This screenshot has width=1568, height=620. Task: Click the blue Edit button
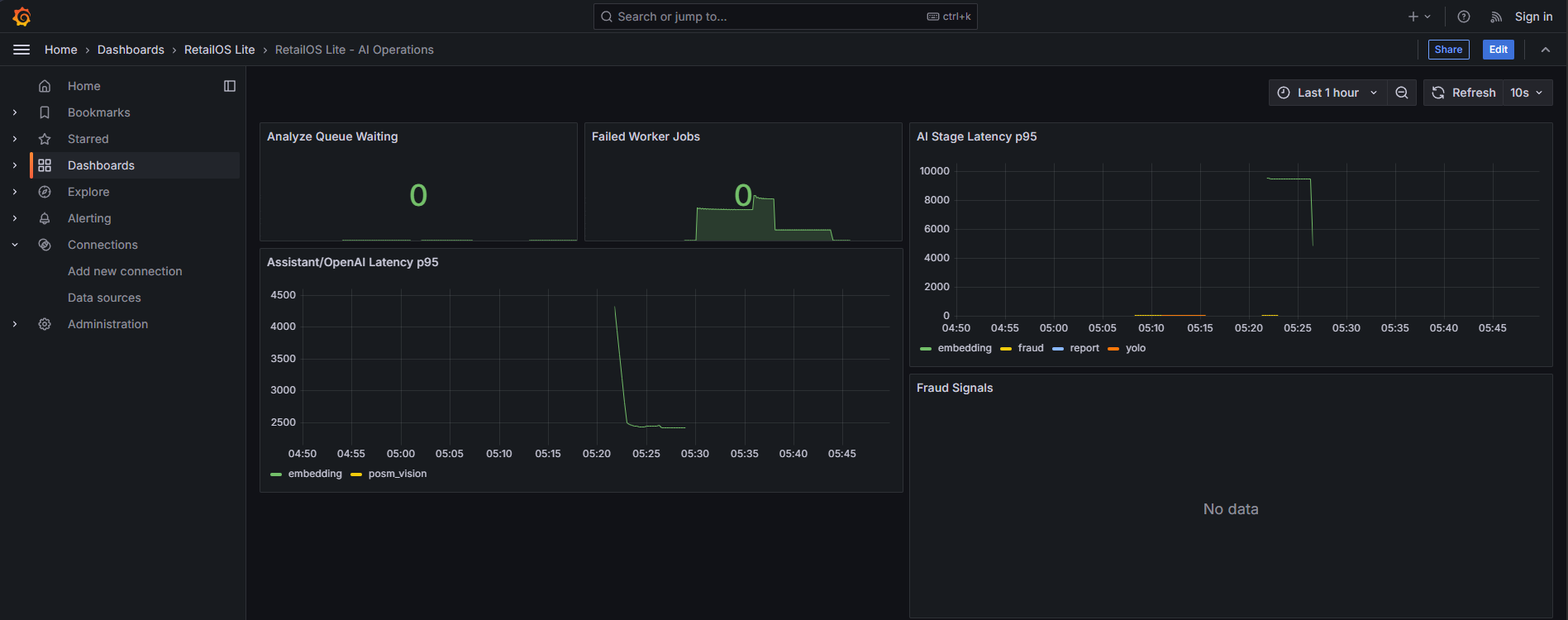1498,50
